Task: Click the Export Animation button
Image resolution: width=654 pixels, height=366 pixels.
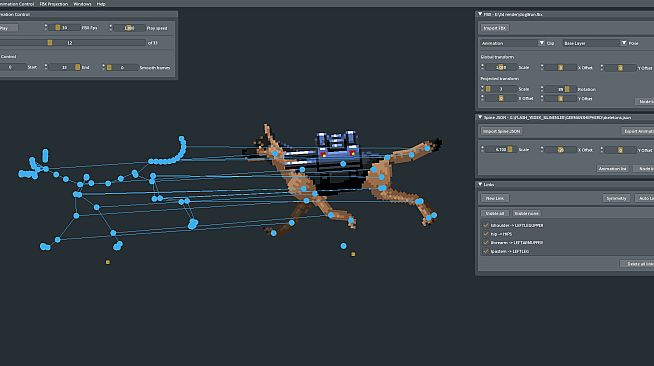Action: (638, 131)
